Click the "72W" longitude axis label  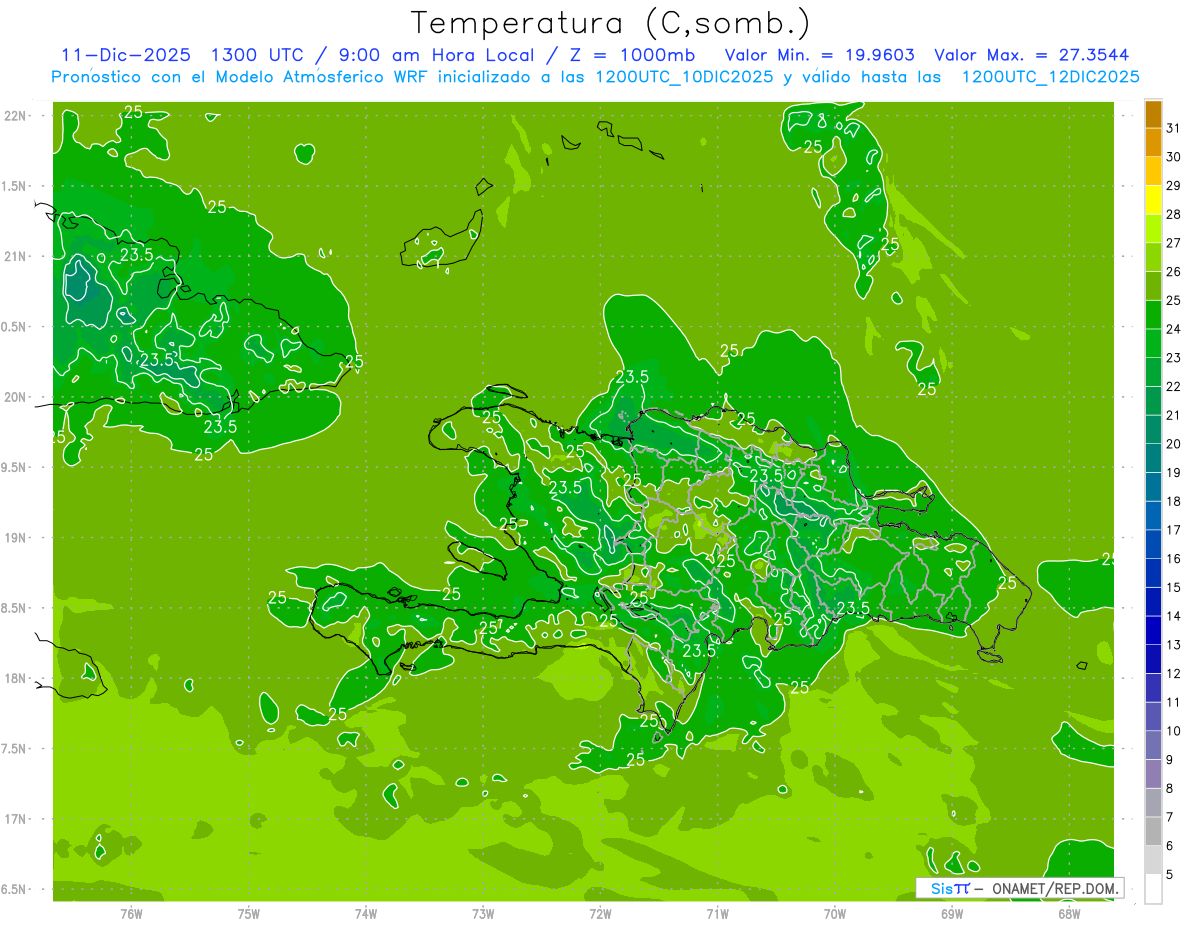tap(600, 913)
